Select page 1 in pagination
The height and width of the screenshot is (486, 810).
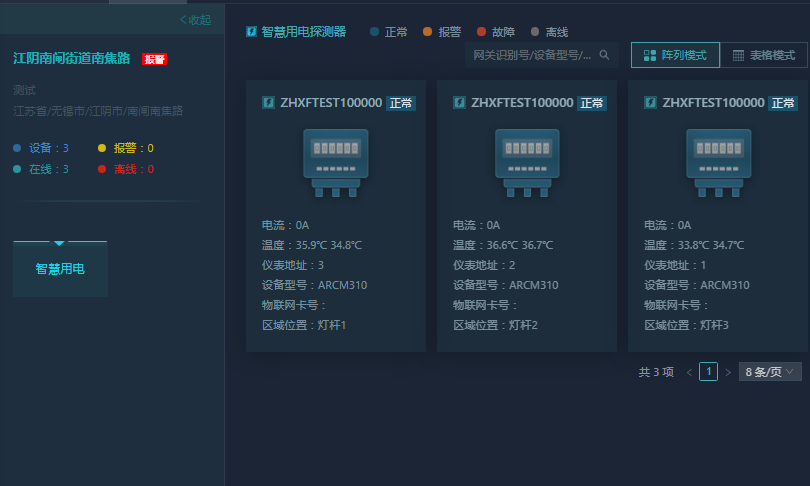[x=708, y=372]
